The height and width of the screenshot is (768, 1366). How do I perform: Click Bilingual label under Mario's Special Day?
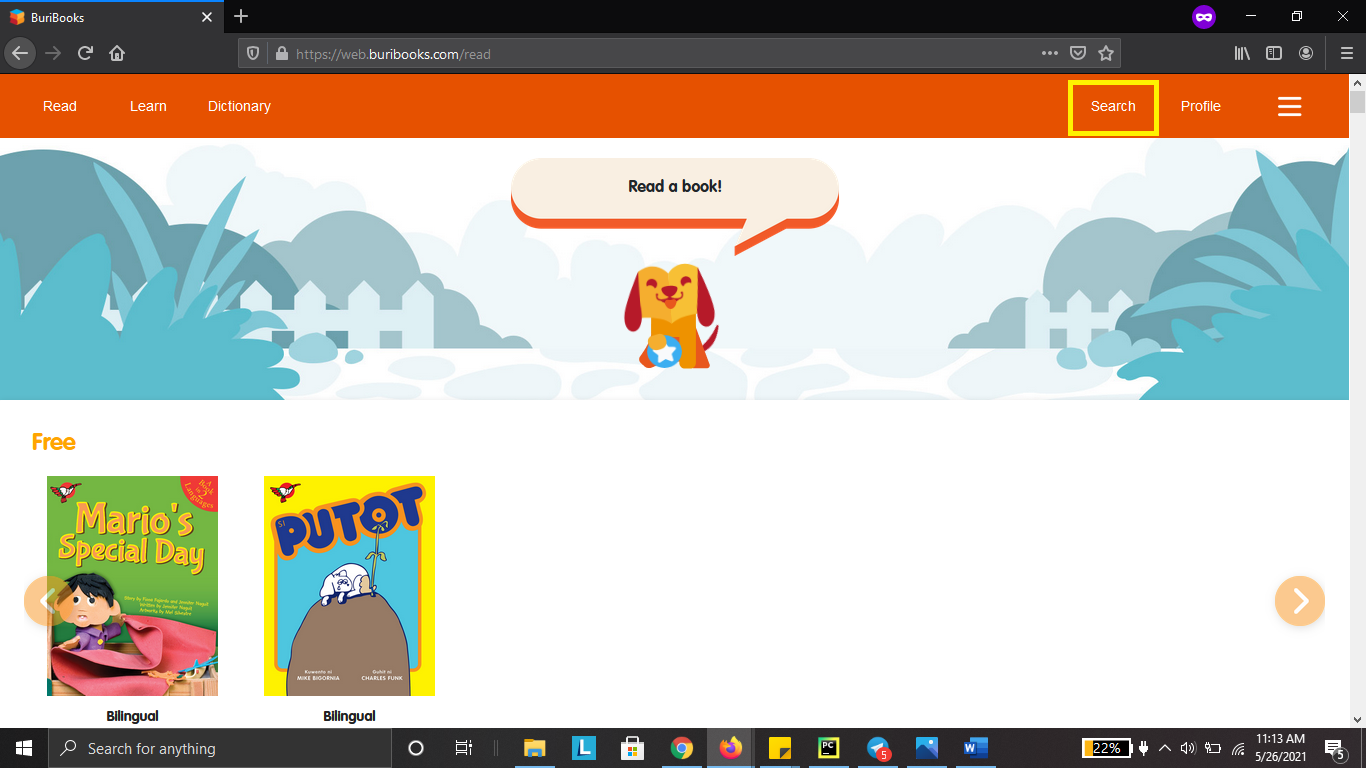click(x=132, y=716)
